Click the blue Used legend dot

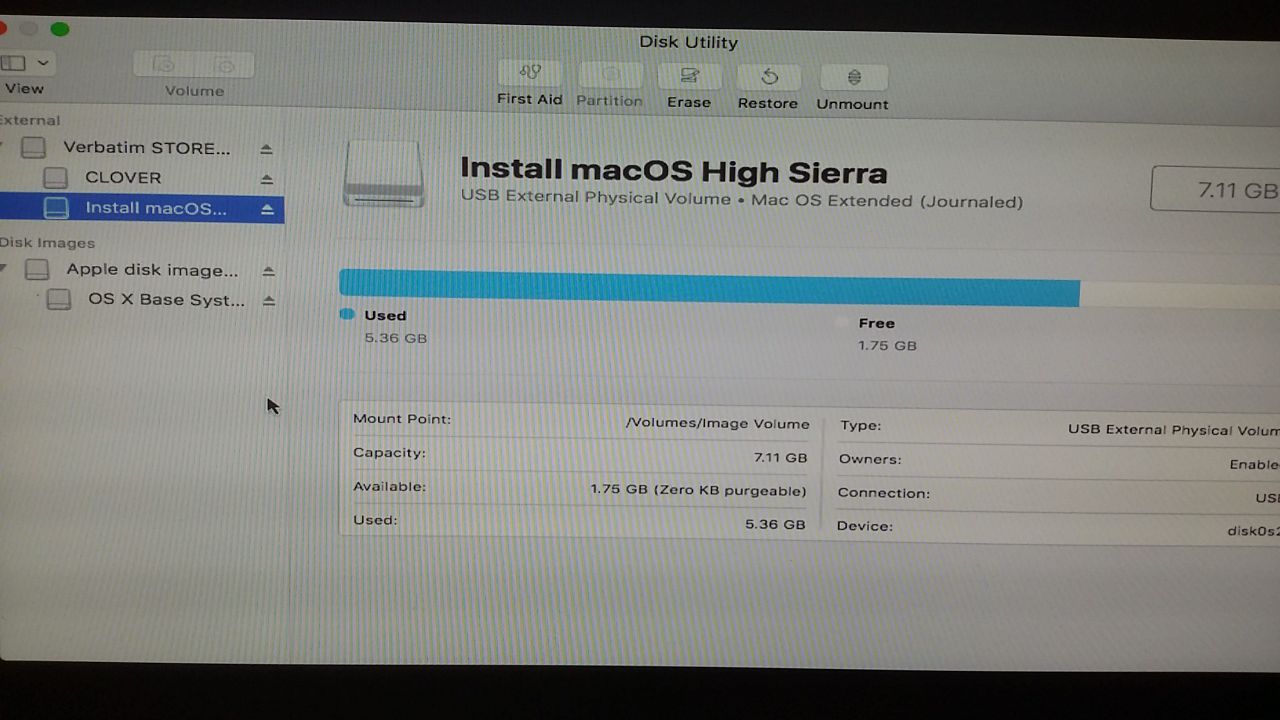click(347, 314)
